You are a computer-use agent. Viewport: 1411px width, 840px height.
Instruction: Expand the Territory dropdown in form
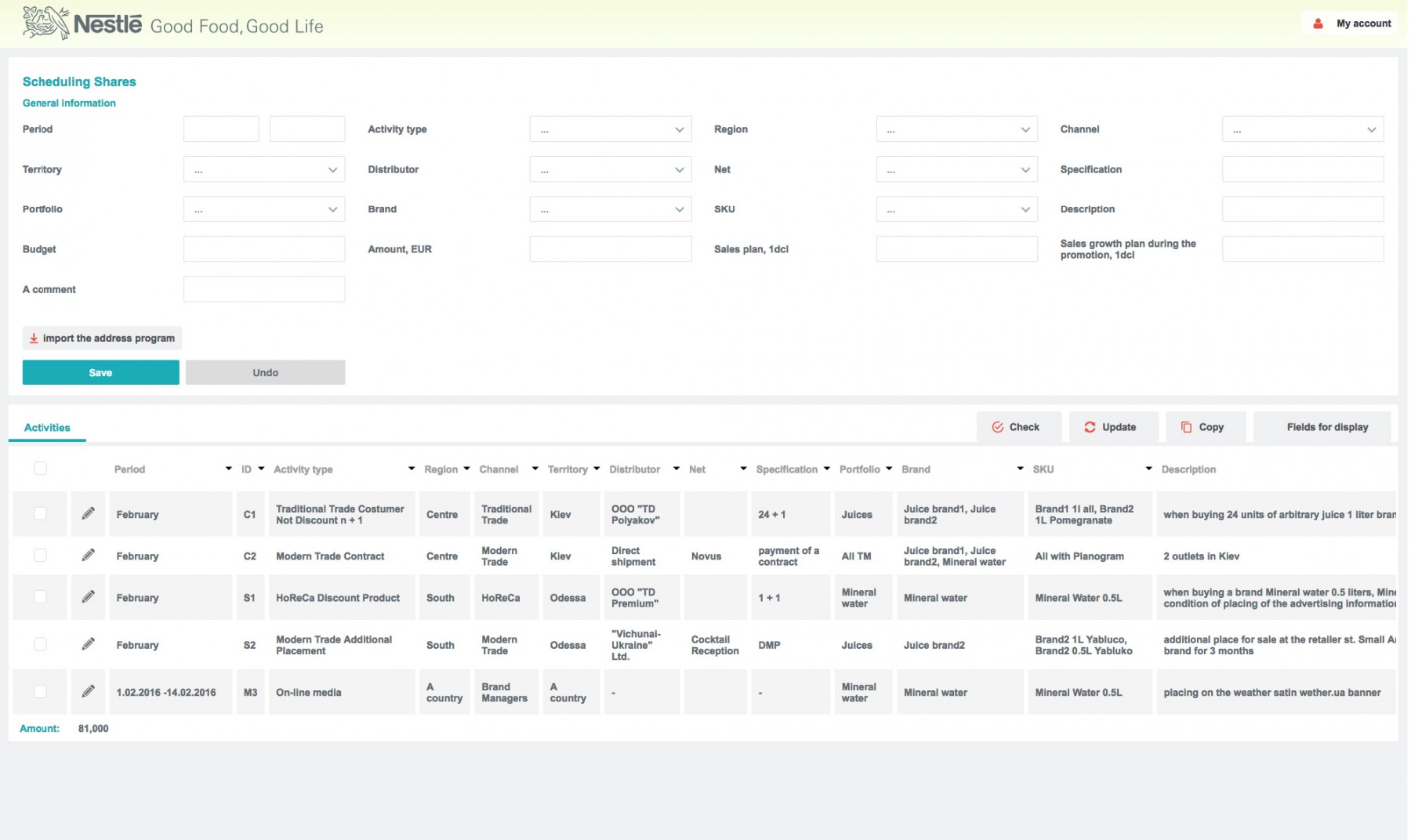[264, 169]
